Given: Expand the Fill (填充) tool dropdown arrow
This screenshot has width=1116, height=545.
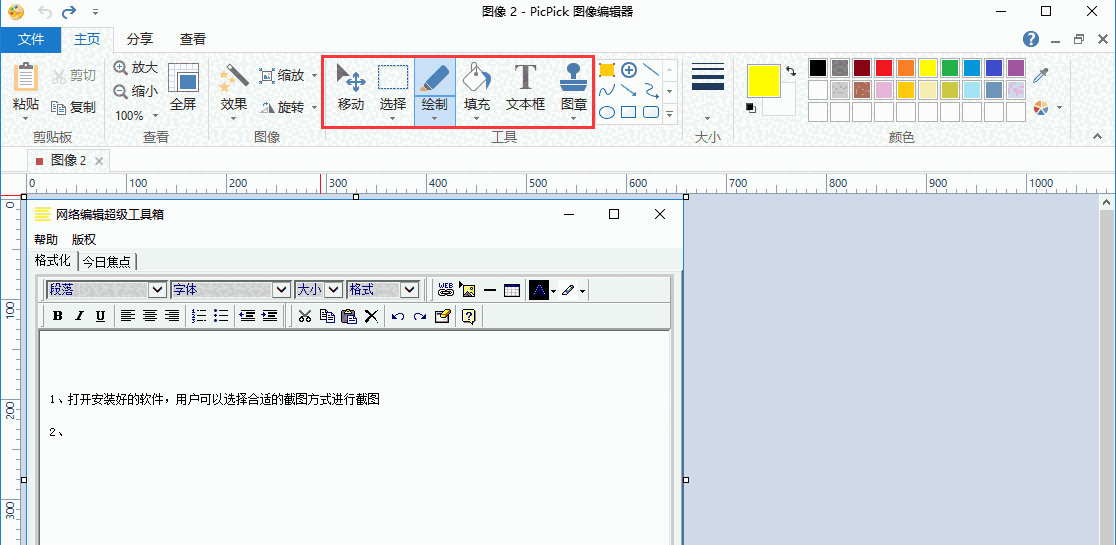Looking at the screenshot, I should [477, 119].
